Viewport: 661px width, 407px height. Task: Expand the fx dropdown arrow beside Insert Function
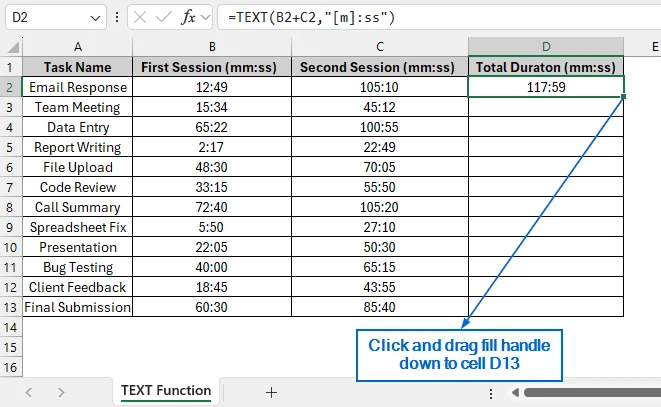coord(205,18)
